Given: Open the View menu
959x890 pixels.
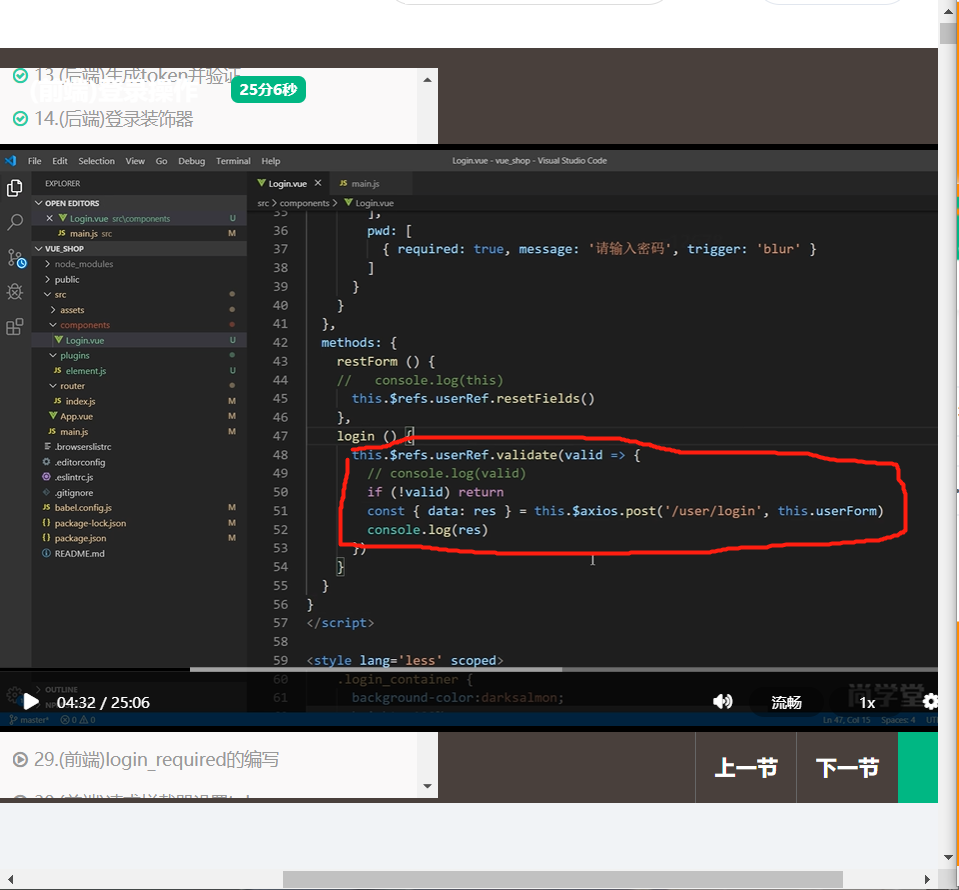Looking at the screenshot, I should tap(135, 161).
